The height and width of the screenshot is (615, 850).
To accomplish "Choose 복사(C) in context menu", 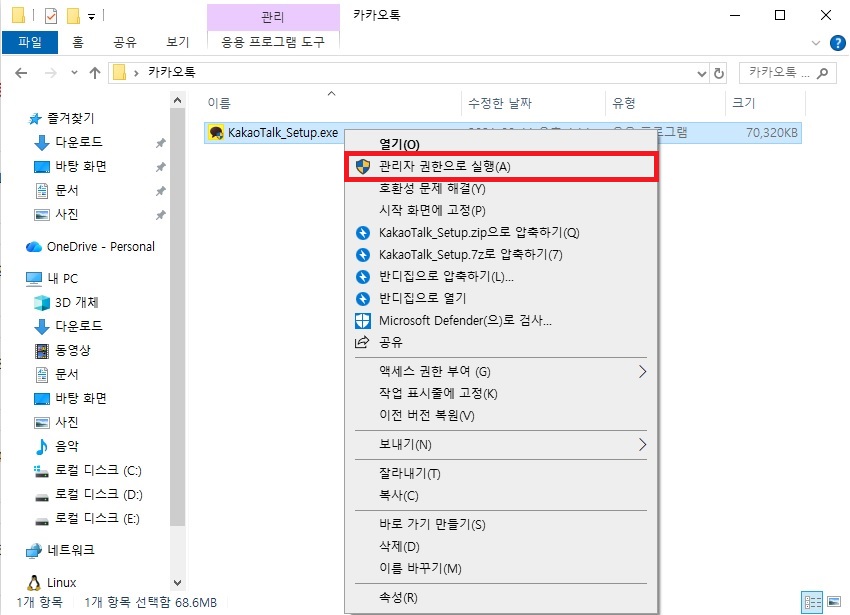I will pos(501,496).
